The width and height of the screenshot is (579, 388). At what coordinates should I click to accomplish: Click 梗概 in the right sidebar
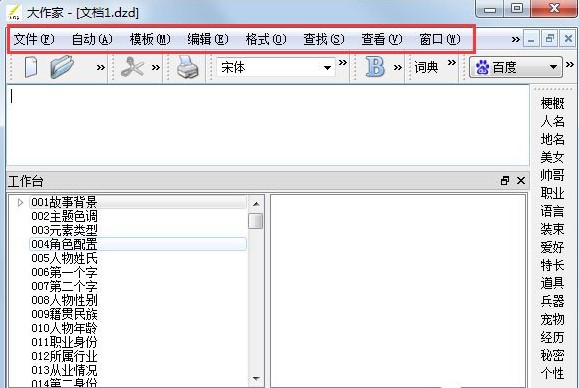tap(552, 103)
